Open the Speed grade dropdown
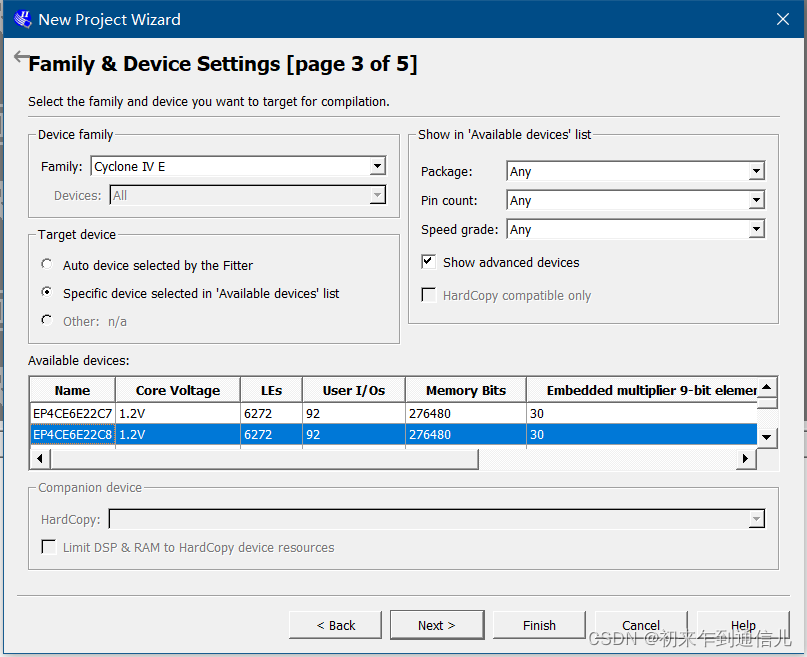 (636, 229)
